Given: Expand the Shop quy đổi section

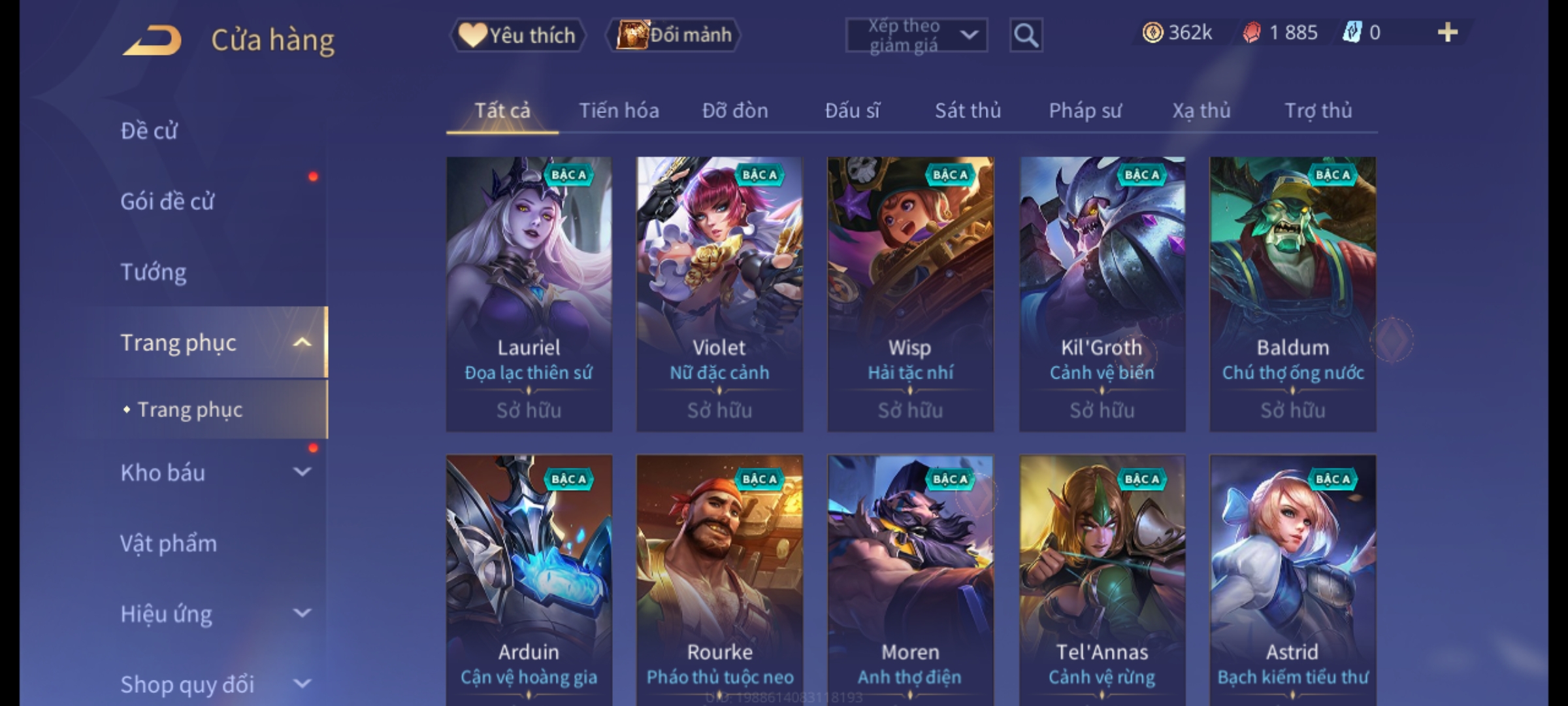Looking at the screenshot, I should tap(302, 684).
